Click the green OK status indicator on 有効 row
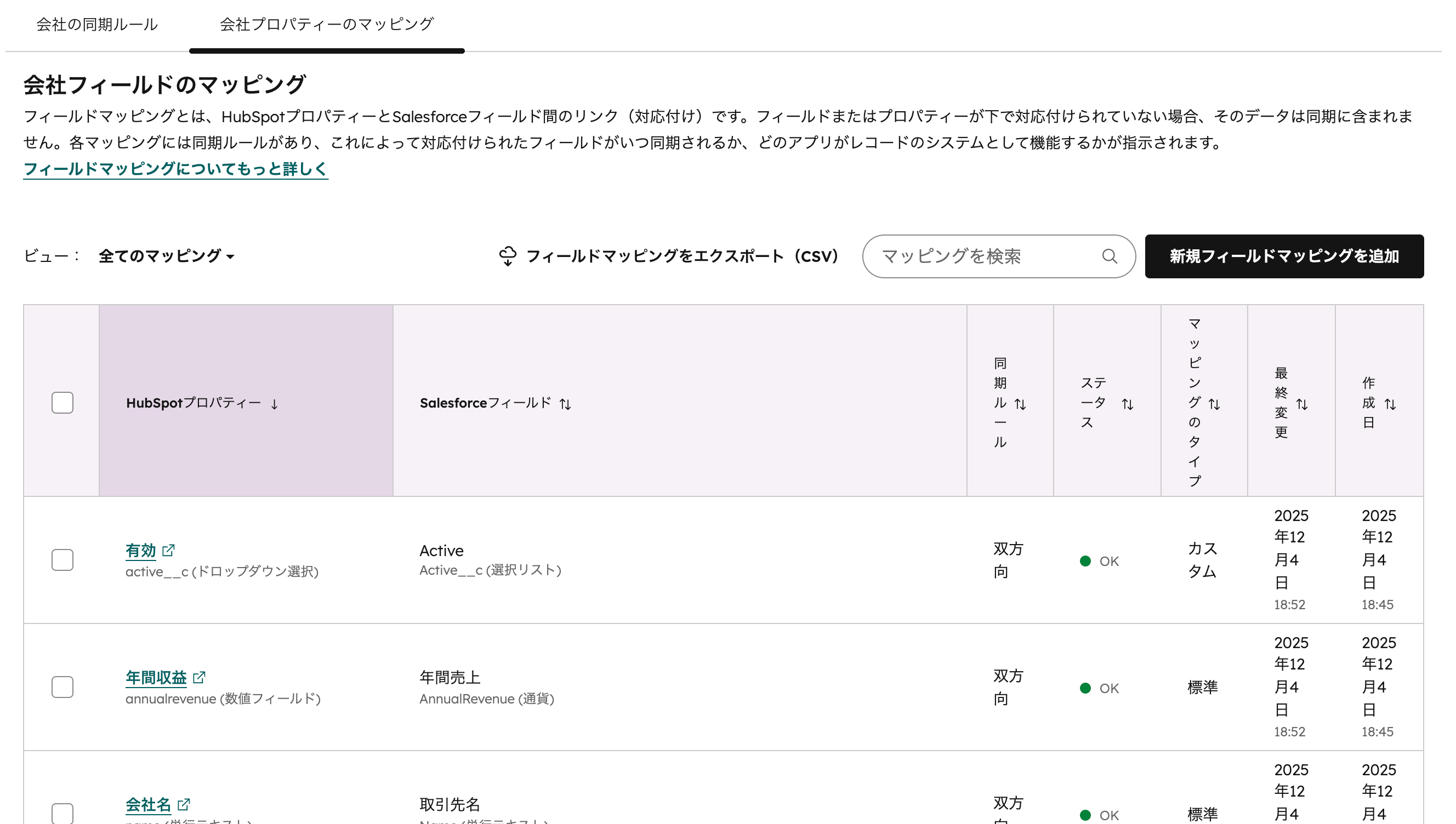 [x=1085, y=561]
